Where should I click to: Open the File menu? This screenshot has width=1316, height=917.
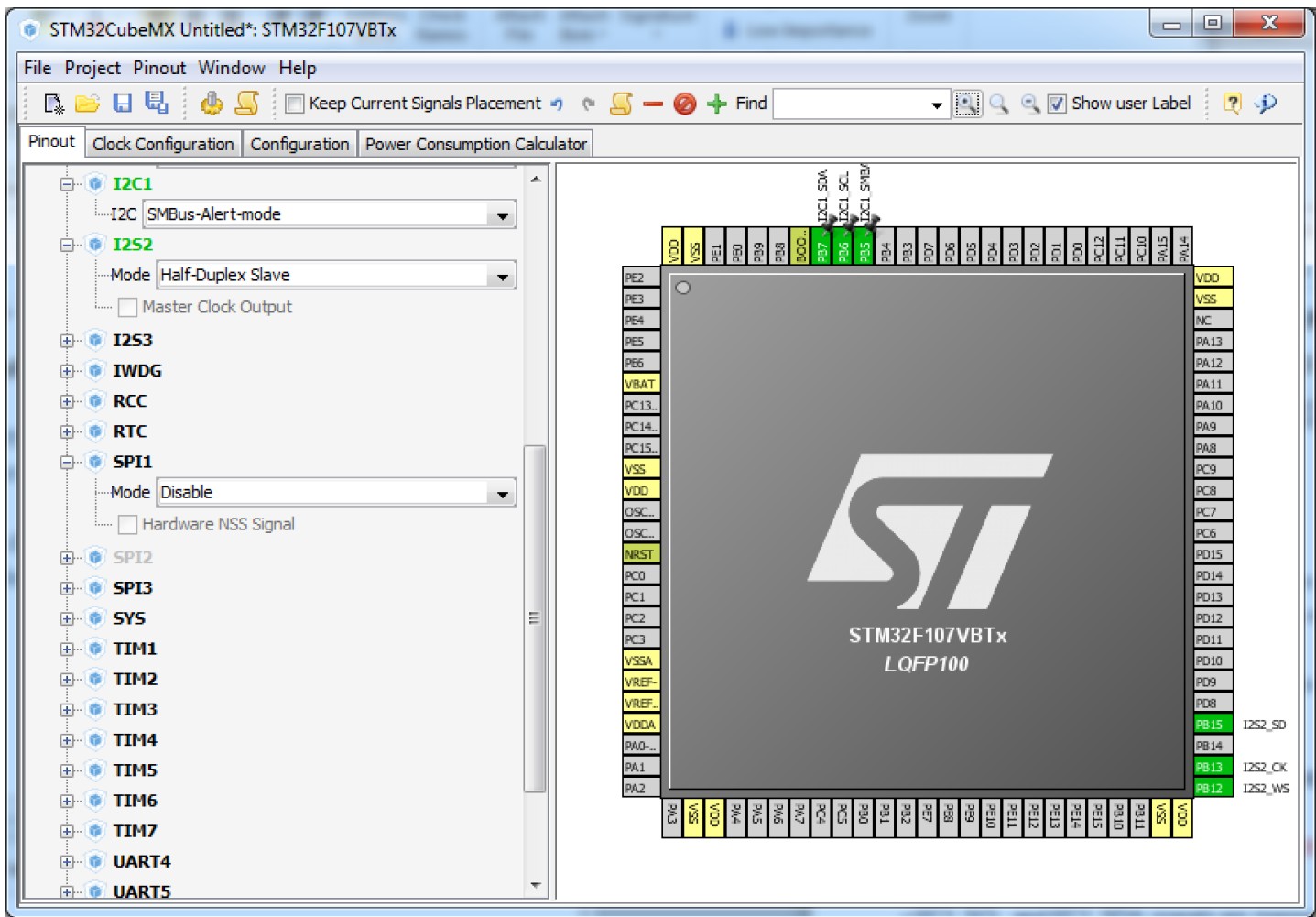click(38, 68)
